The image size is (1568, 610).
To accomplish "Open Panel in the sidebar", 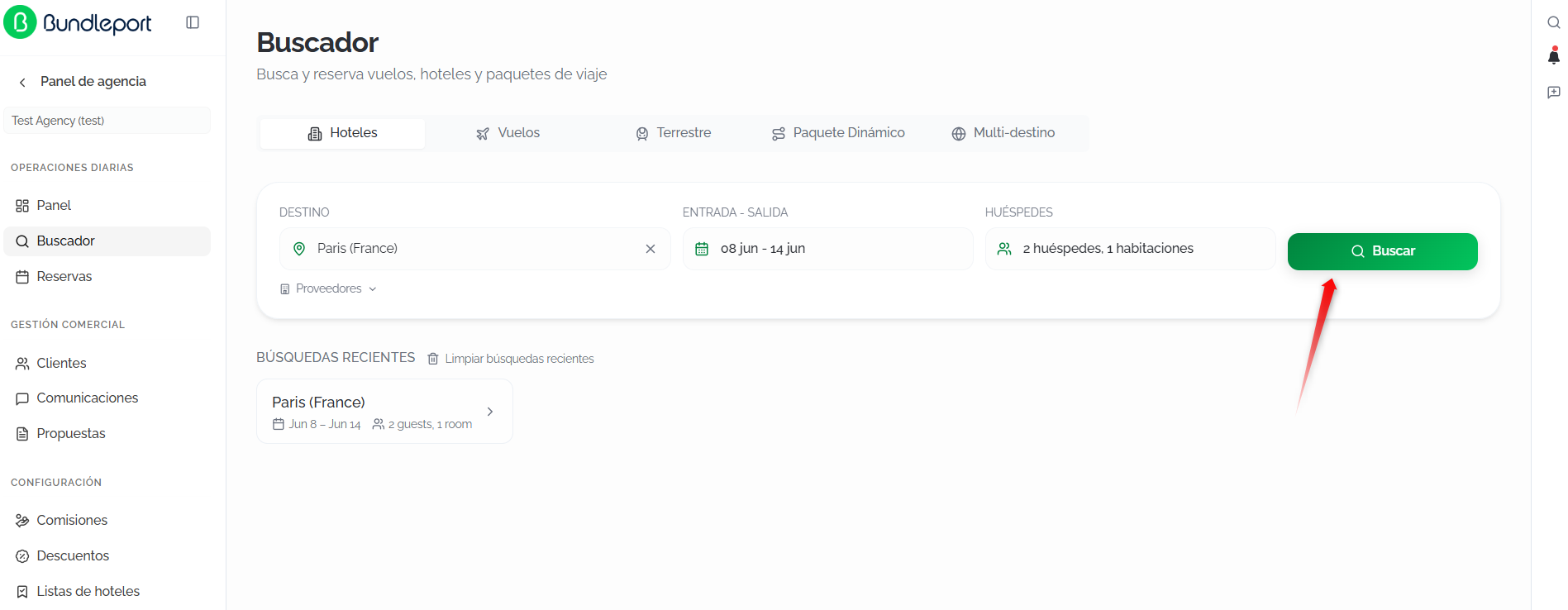I will (x=107, y=206).
